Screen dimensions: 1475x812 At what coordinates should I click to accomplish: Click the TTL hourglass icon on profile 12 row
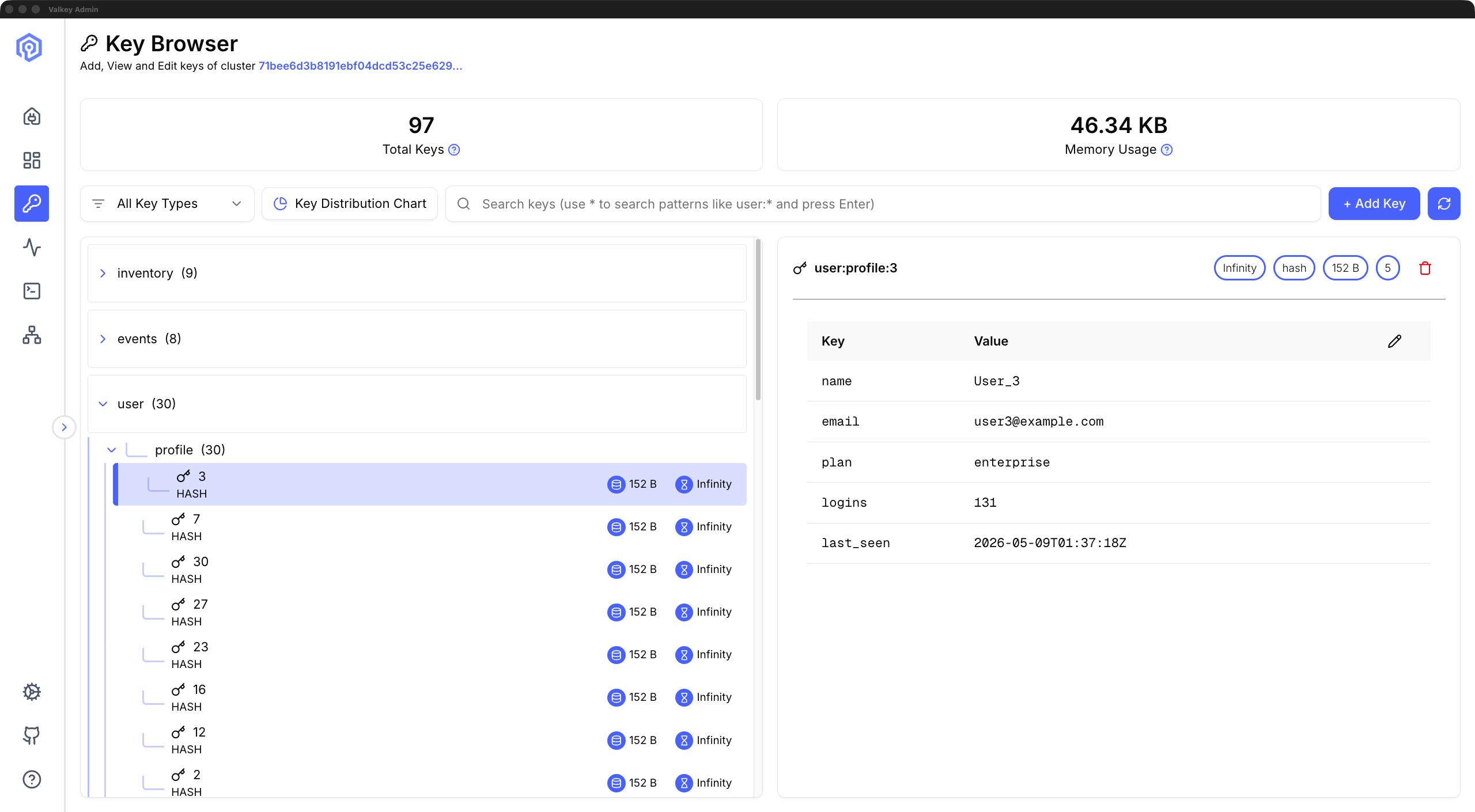pyautogui.click(x=684, y=740)
